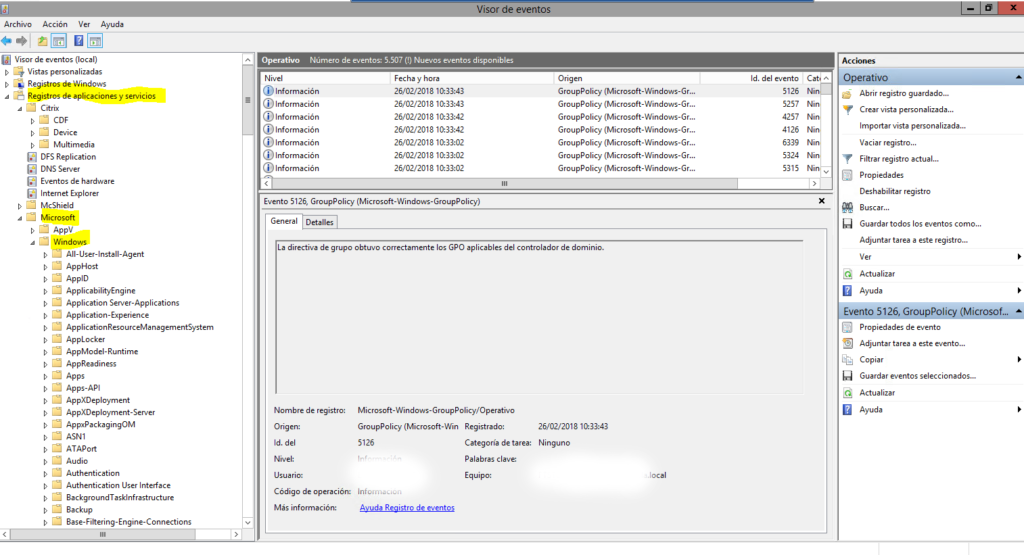Click Deshabilitar registro action

895,191
